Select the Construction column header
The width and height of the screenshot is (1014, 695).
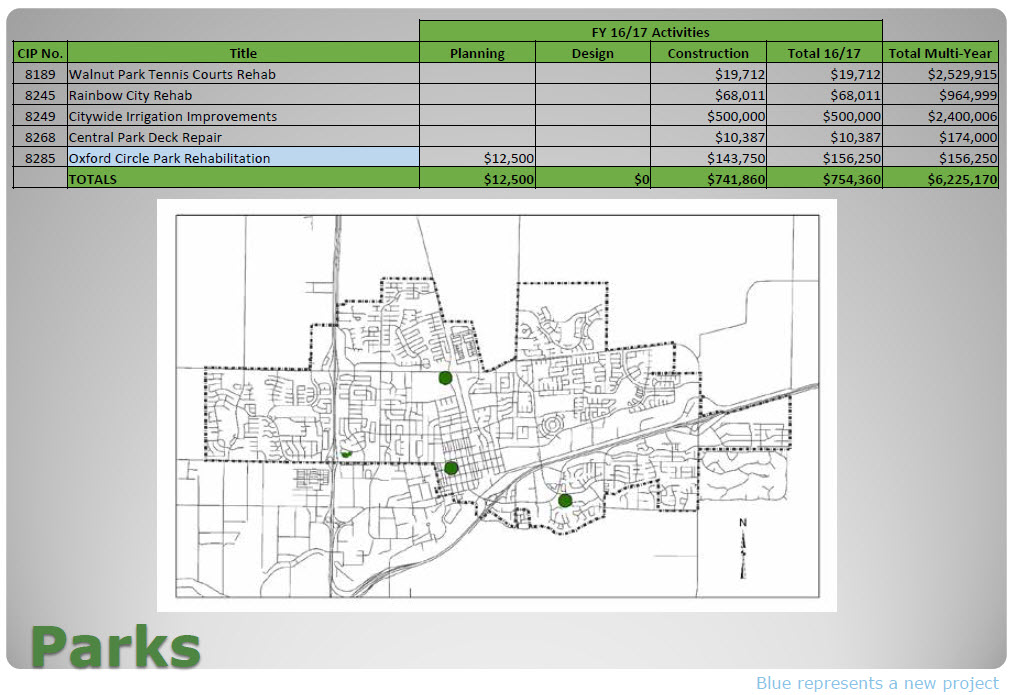click(x=708, y=53)
